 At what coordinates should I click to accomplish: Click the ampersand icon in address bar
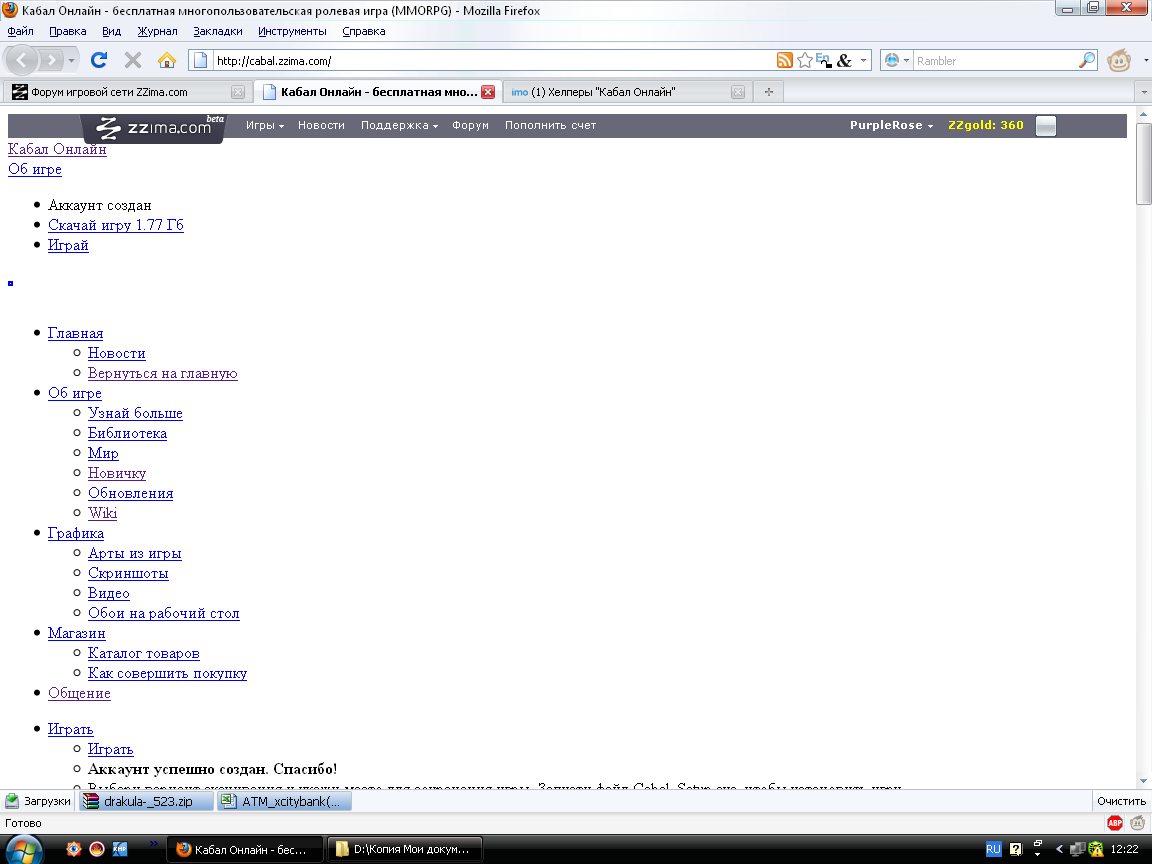844,60
